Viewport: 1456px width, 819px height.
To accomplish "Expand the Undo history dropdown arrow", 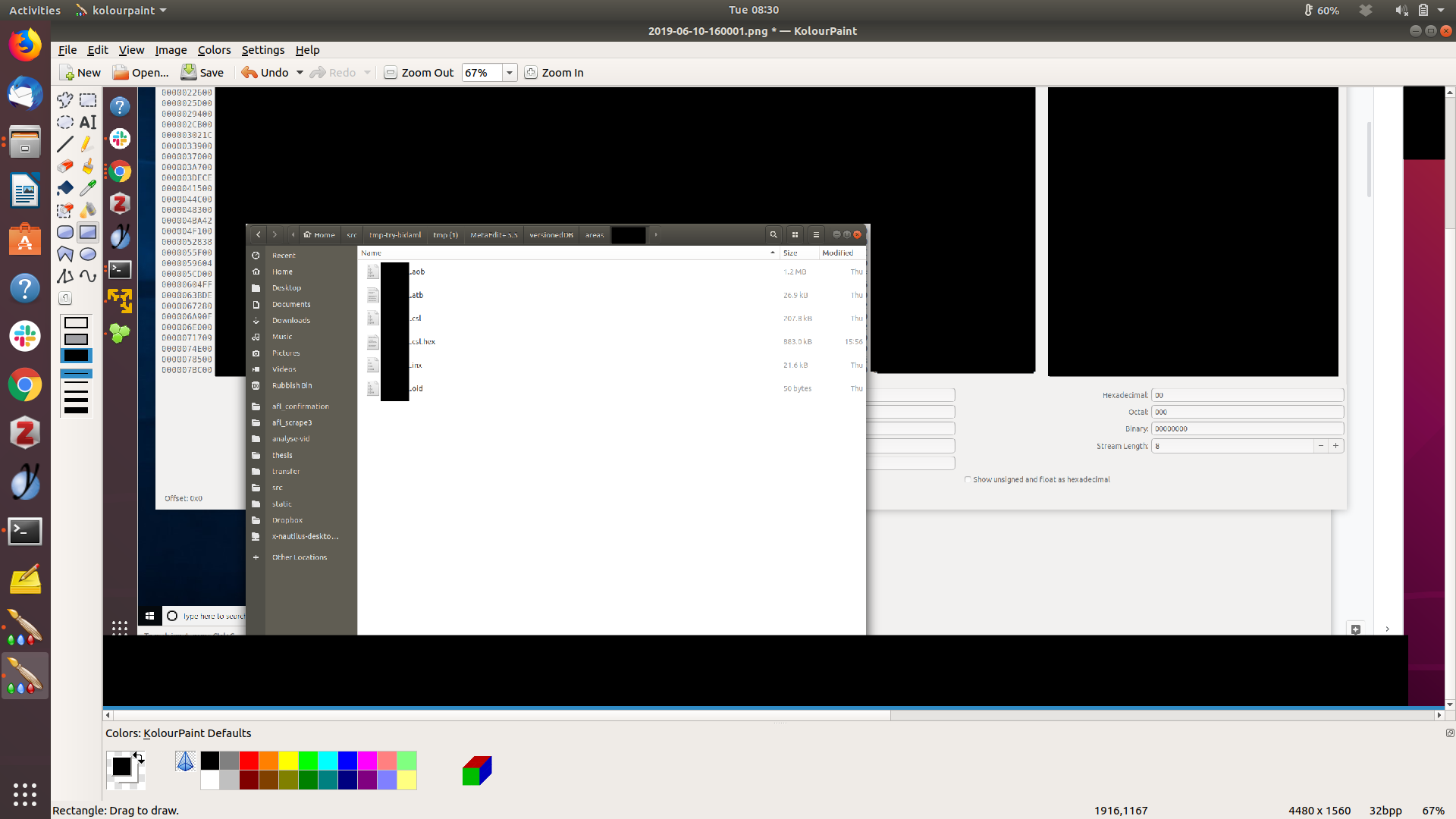I will (300, 73).
